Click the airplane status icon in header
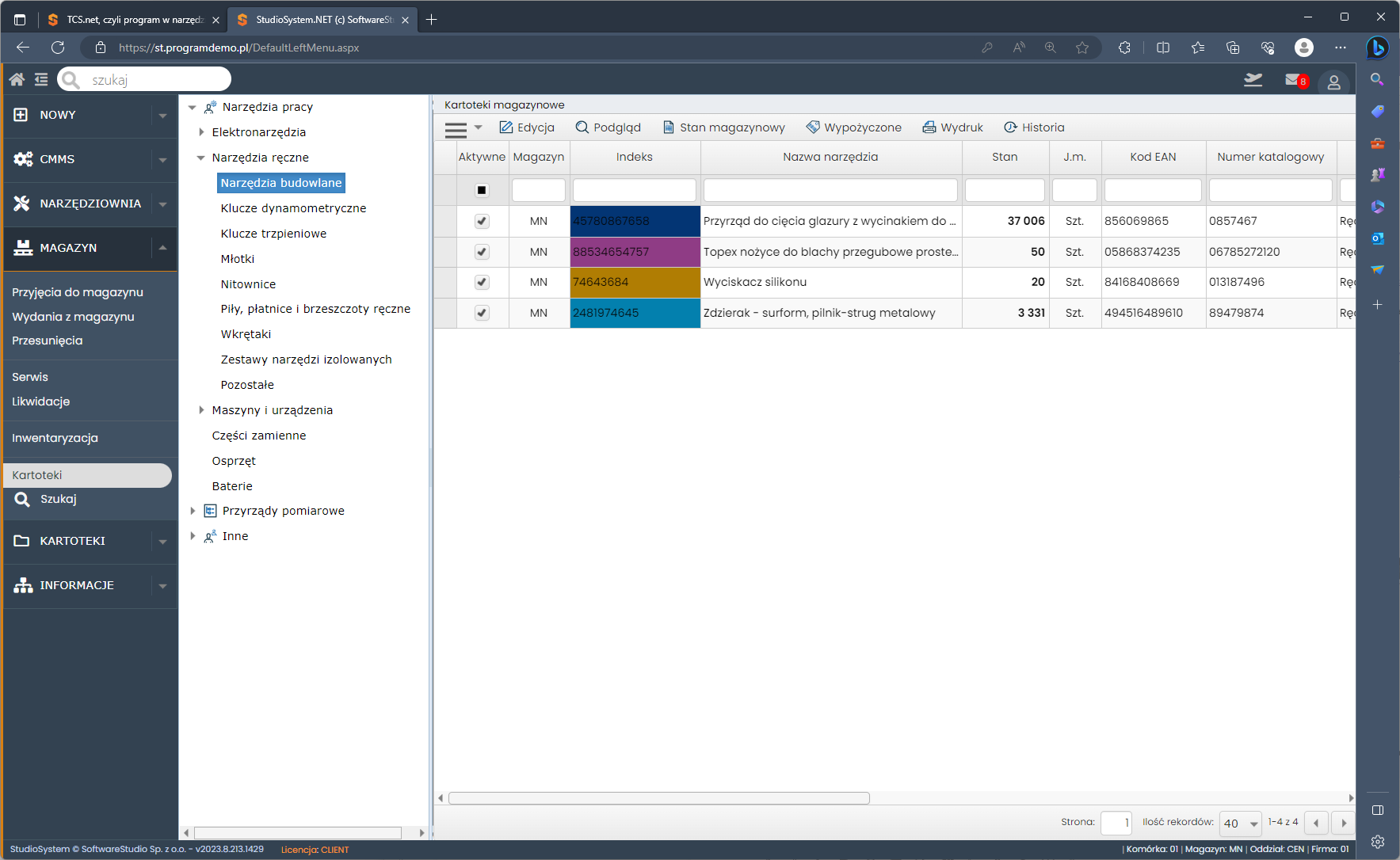This screenshot has width=1400, height=860. coord(1253,80)
